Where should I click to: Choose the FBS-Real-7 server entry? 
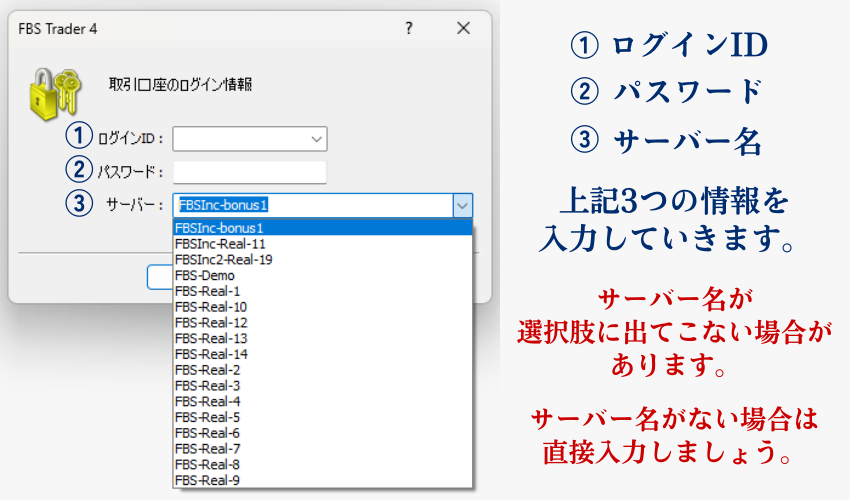[323, 448]
